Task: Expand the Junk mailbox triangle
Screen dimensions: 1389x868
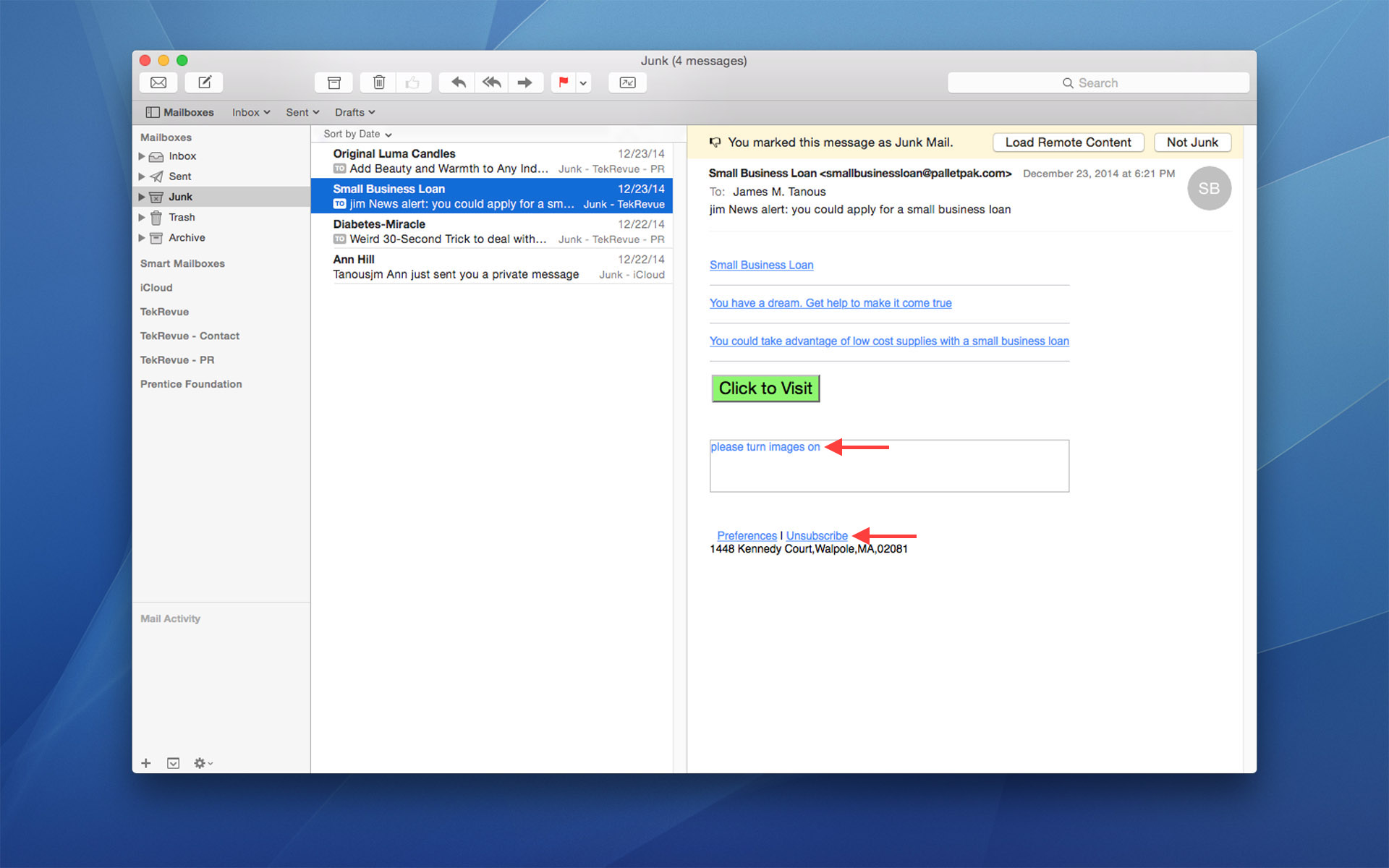Action: (142, 197)
